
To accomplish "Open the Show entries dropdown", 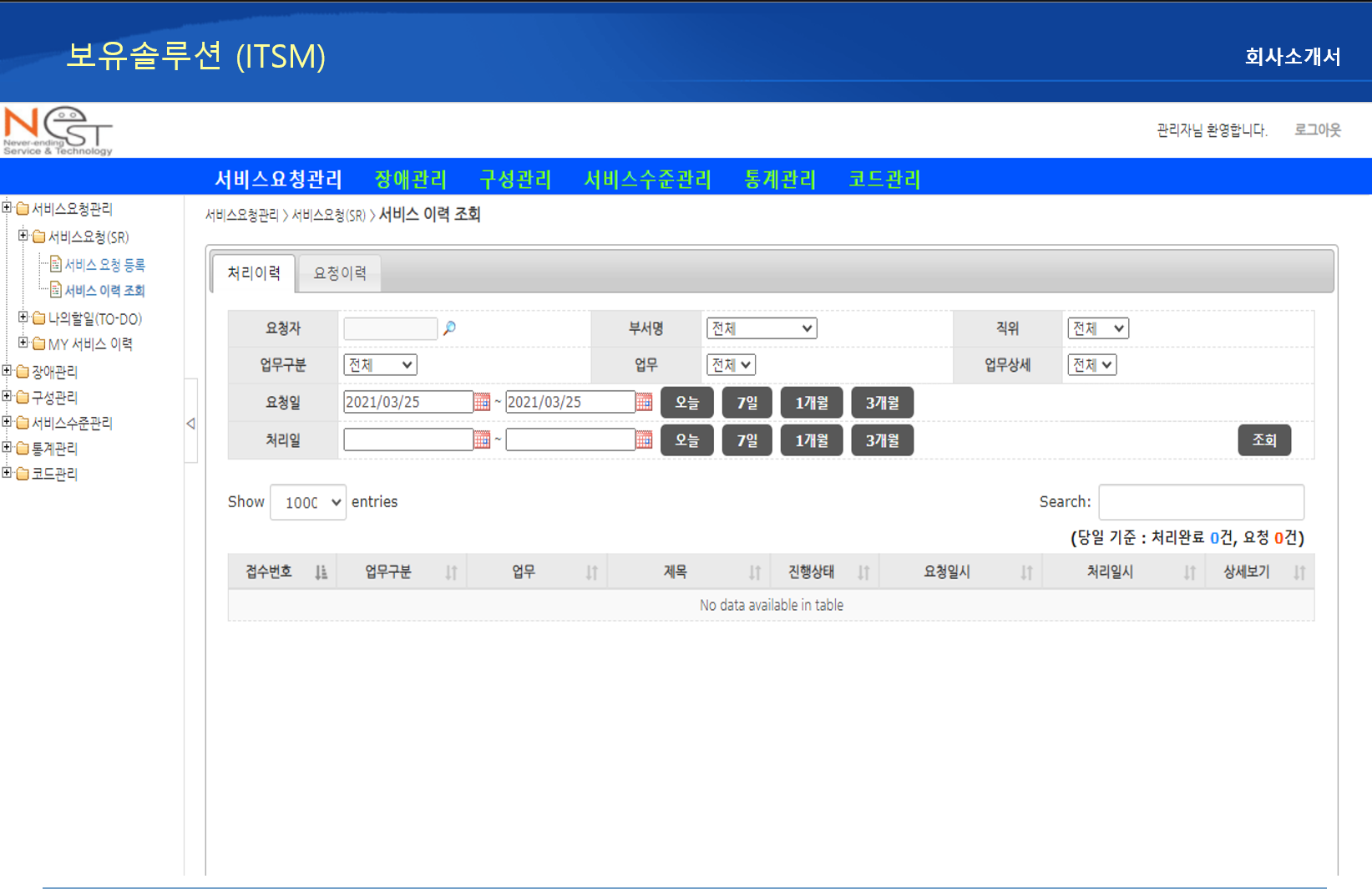I will click(x=308, y=502).
